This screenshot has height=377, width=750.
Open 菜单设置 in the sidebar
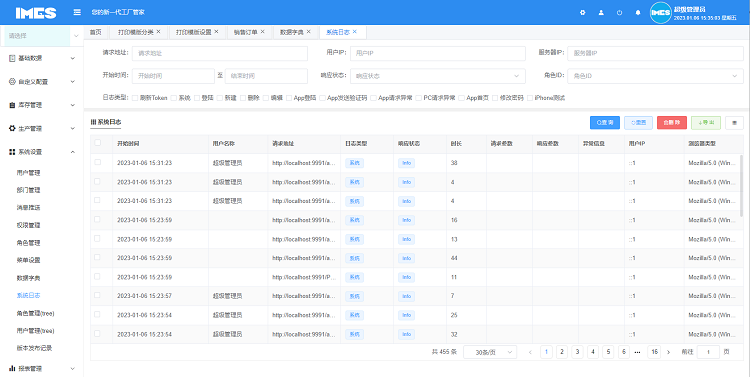(x=28, y=260)
